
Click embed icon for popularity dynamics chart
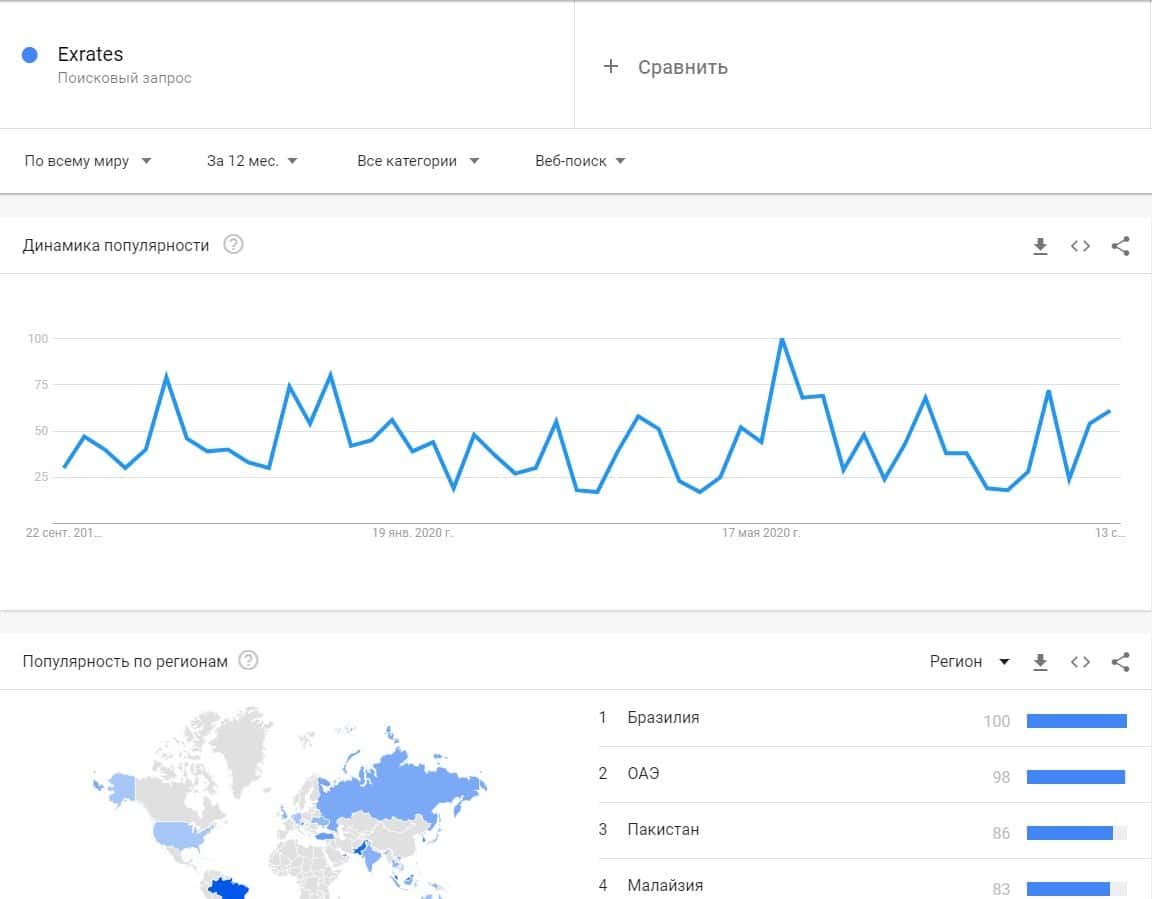click(1080, 246)
